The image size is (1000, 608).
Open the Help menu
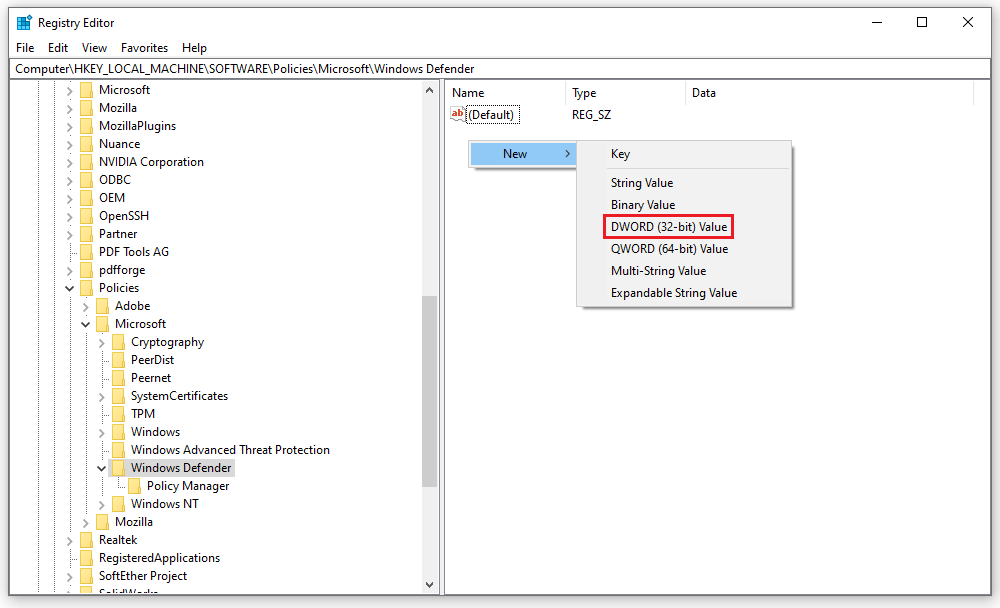tap(194, 48)
